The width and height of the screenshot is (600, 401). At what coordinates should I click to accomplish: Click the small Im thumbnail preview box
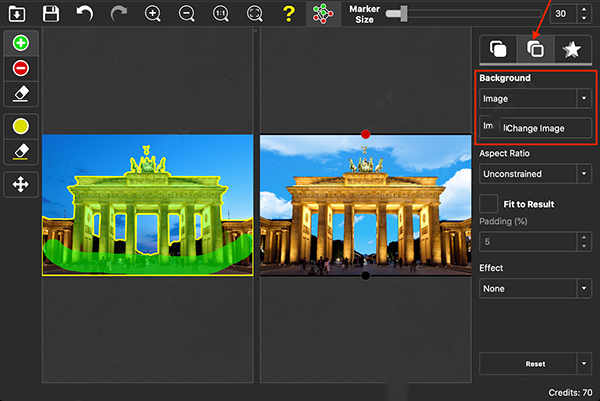click(x=488, y=126)
